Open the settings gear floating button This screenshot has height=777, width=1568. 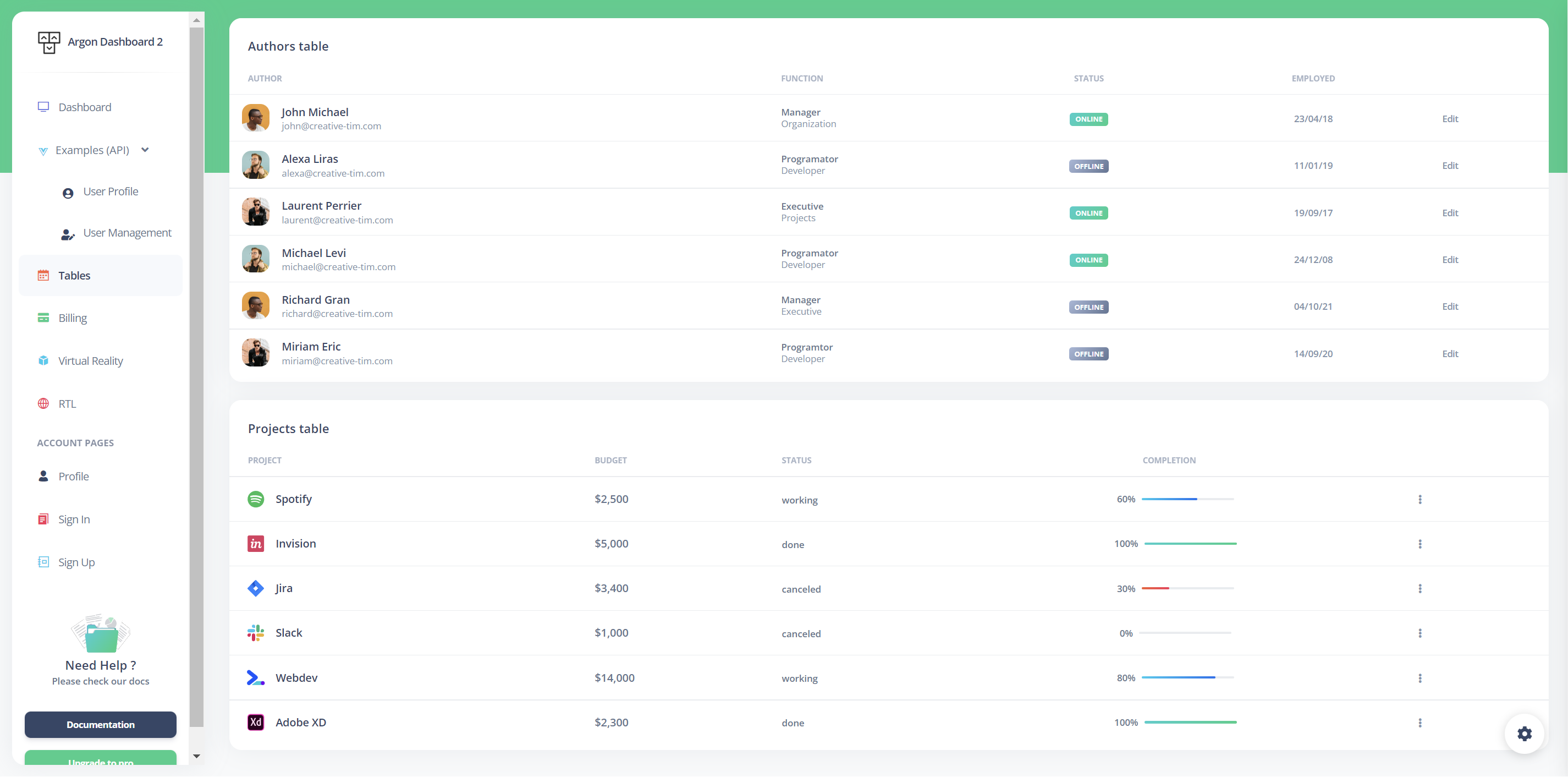click(1523, 733)
